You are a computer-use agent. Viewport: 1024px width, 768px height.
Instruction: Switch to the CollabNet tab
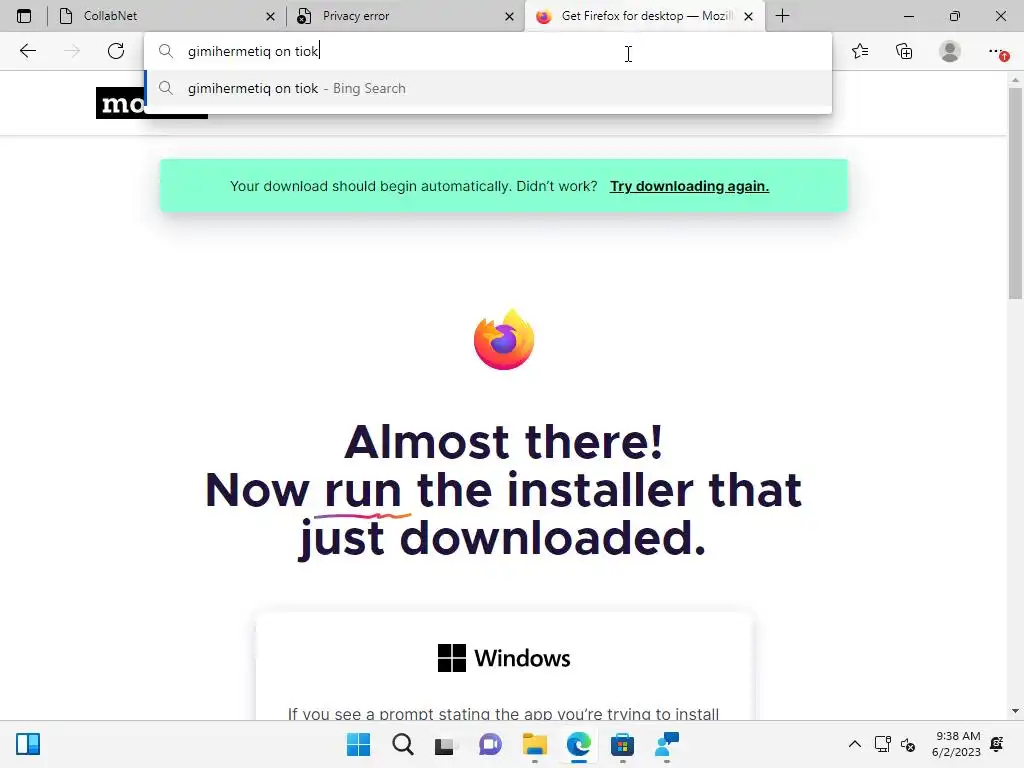pos(167,16)
